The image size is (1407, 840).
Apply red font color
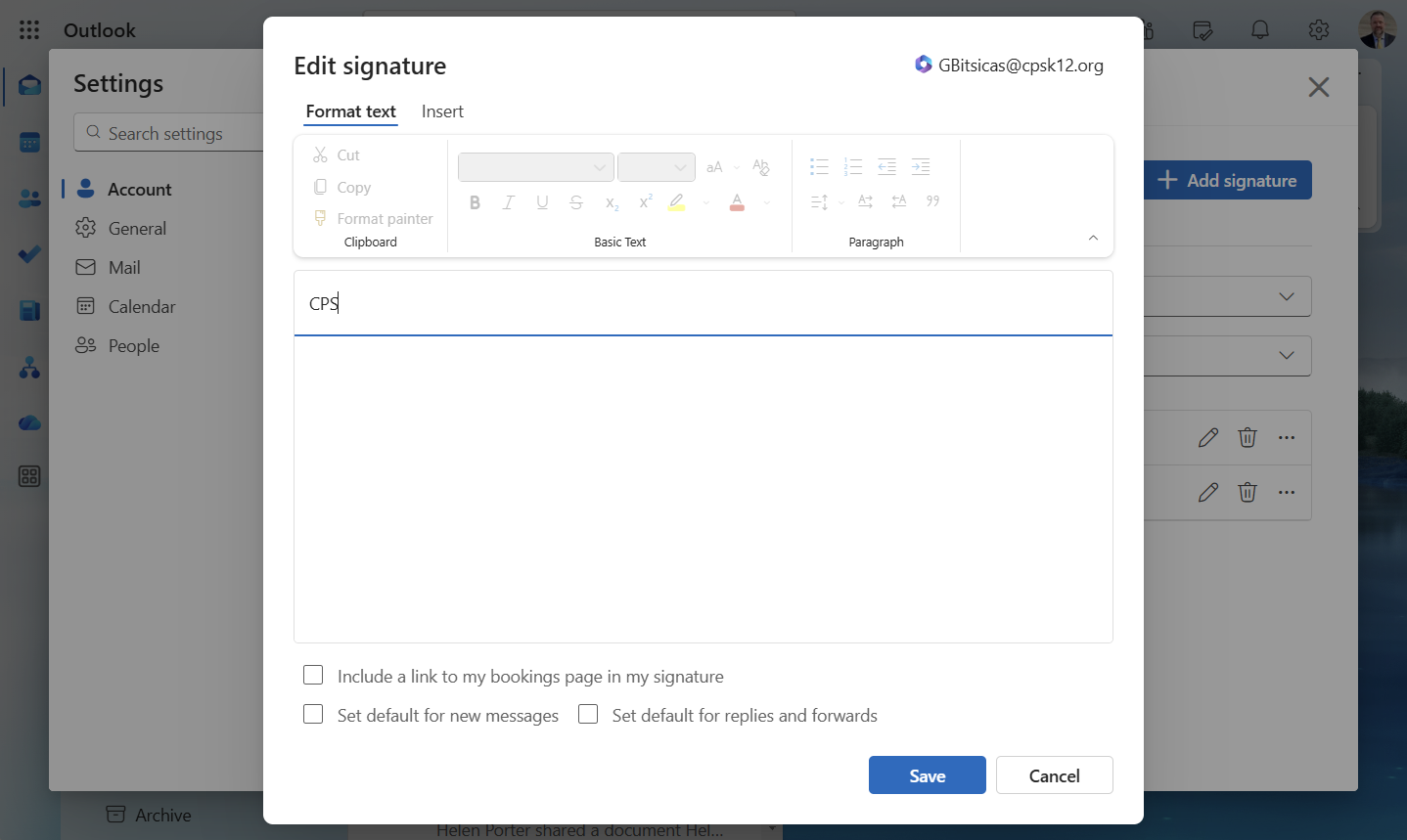pos(738,202)
